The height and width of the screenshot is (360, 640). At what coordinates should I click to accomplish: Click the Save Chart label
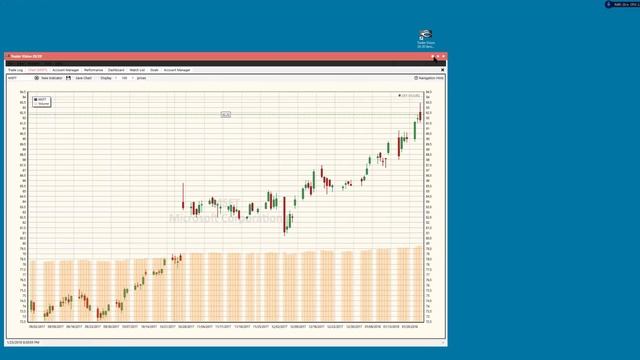click(x=84, y=78)
